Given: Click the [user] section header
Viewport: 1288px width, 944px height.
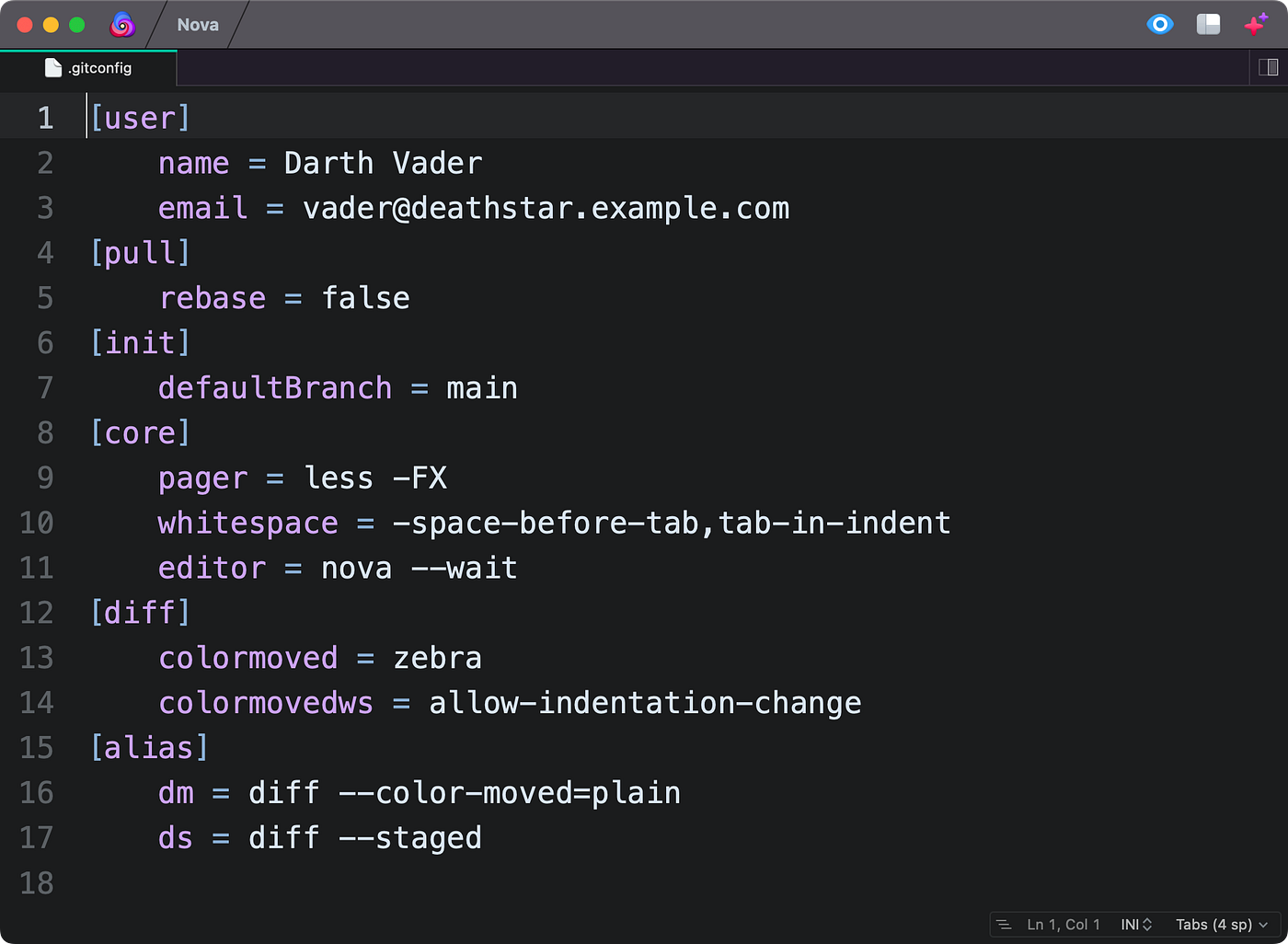Looking at the screenshot, I should [140, 118].
